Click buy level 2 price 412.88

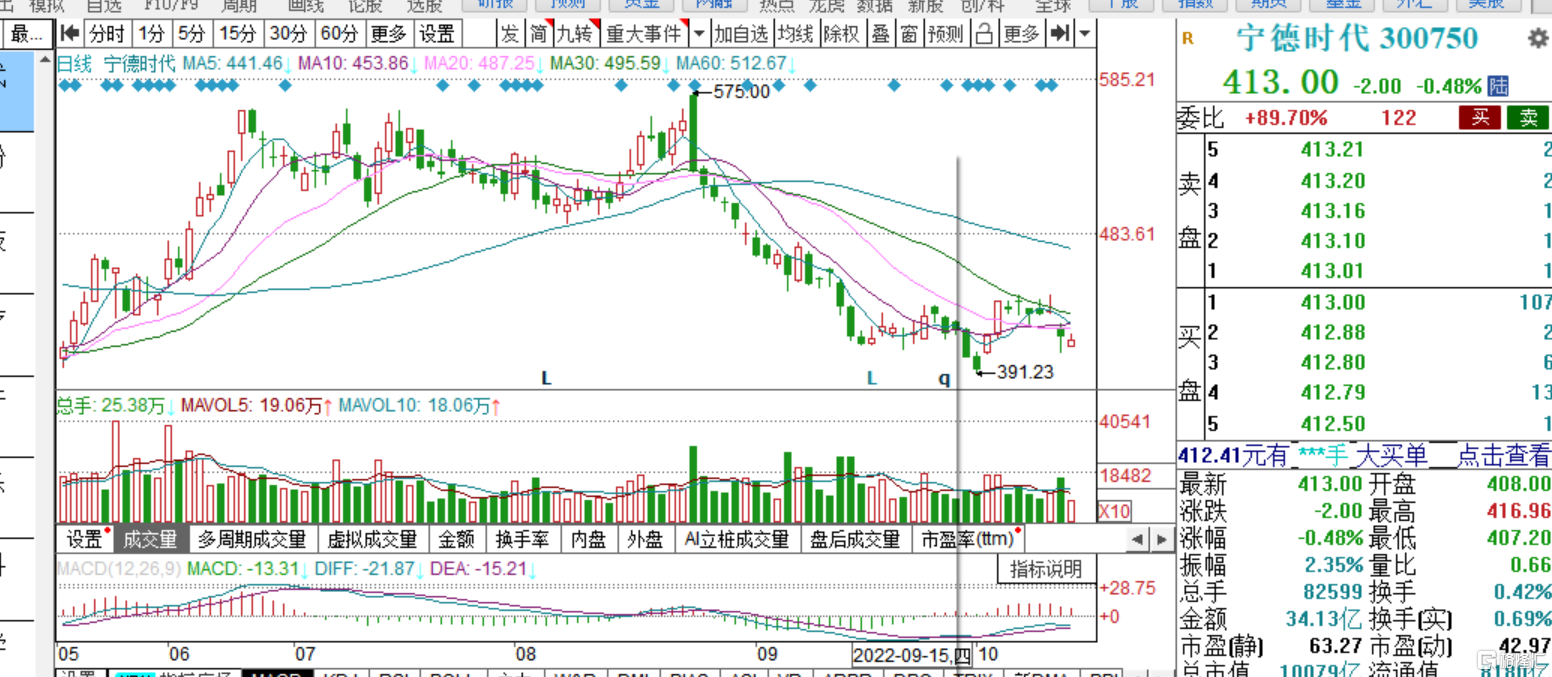tap(1333, 332)
